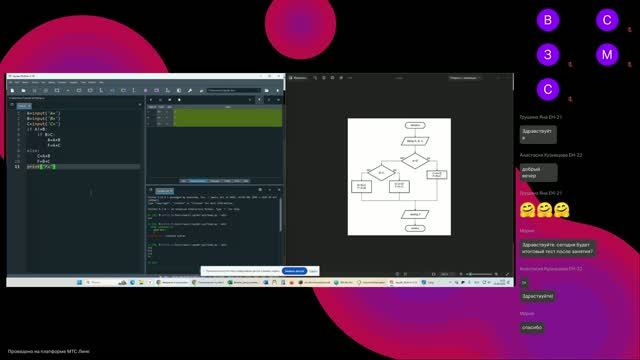640x360 pixels.
Task: Click the Save all files toolbar icon
Action: 46,90
